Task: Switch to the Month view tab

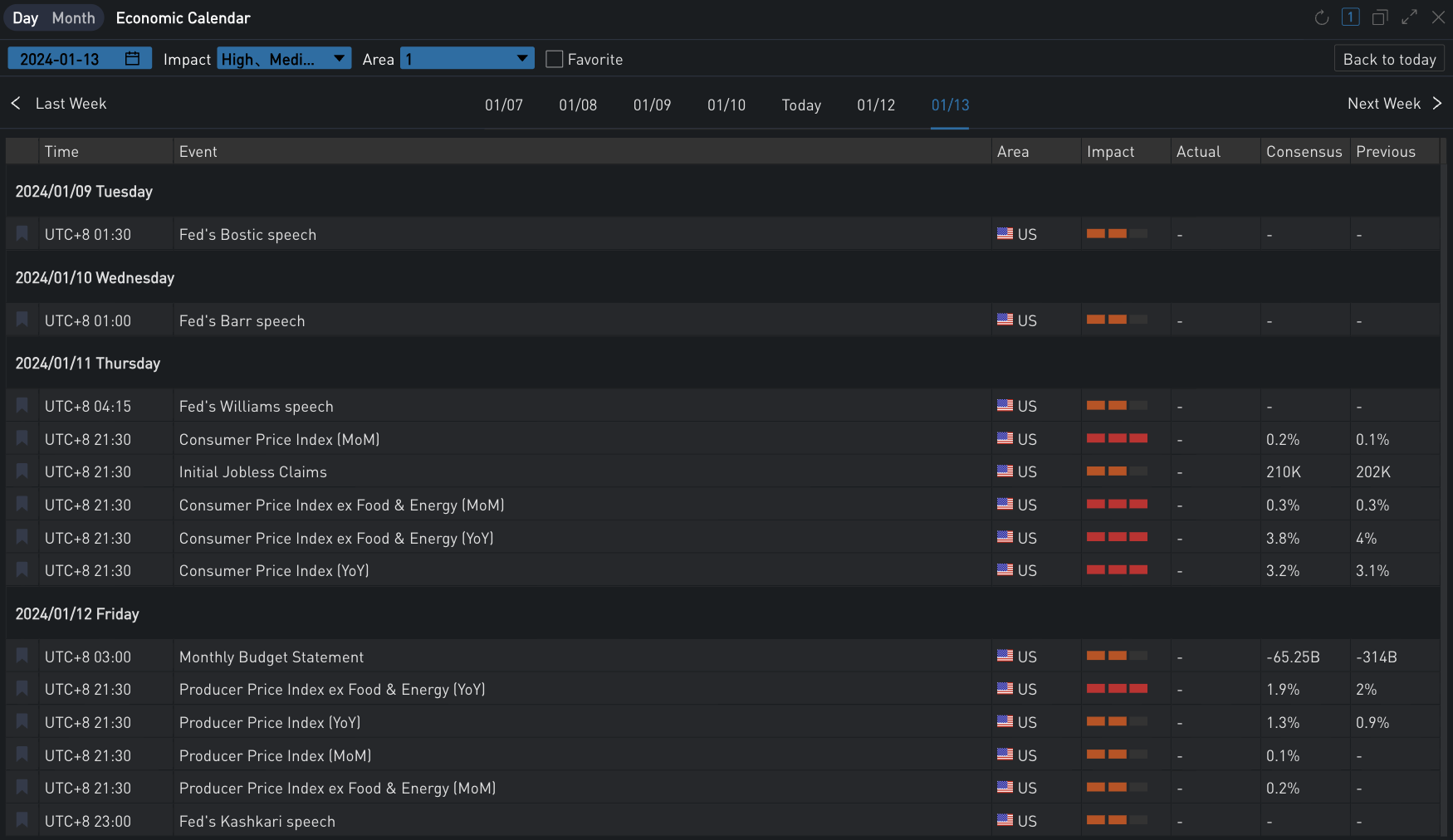Action: (x=73, y=17)
